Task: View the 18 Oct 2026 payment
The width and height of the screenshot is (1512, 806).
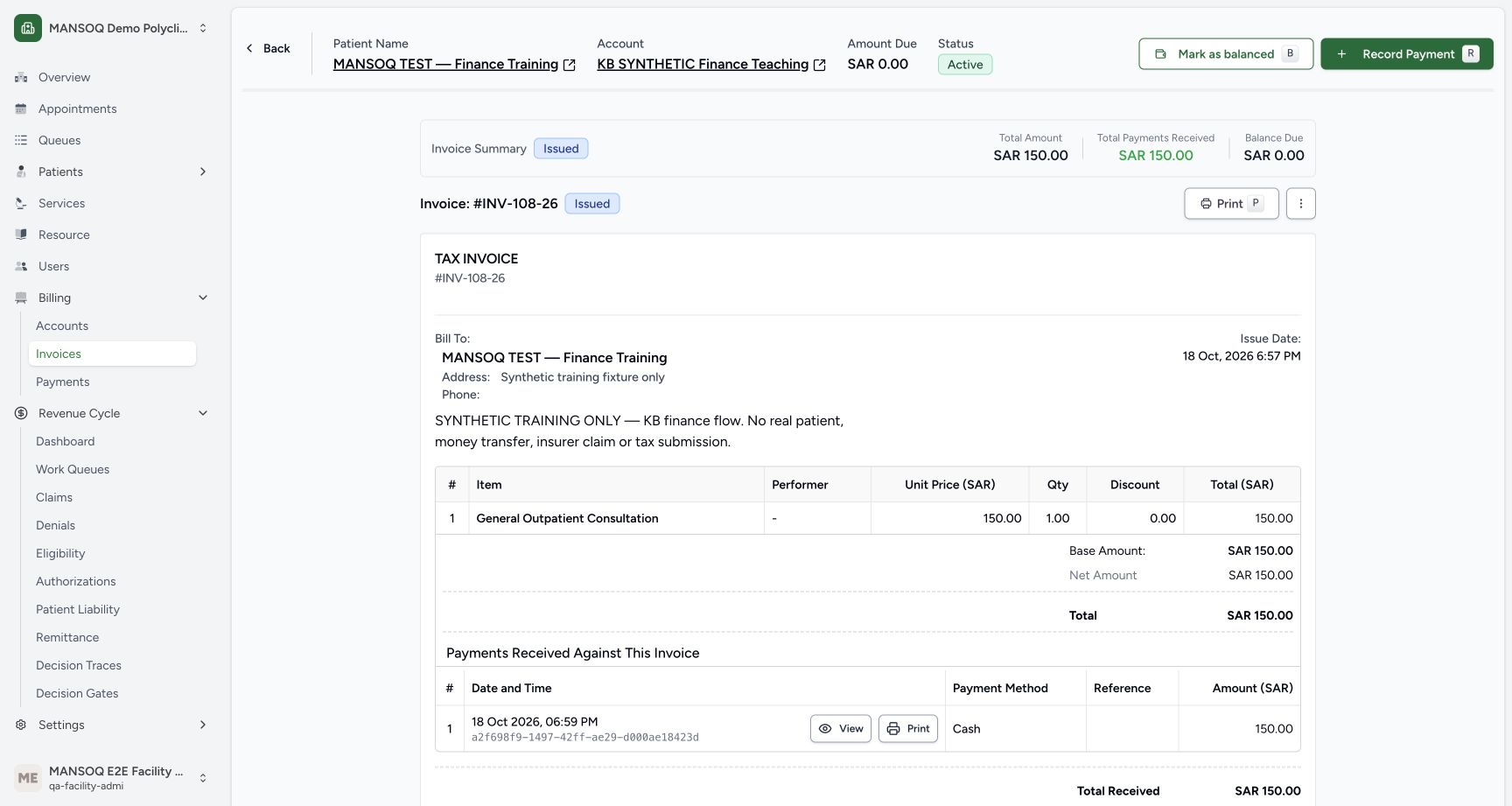Action: tap(841, 729)
